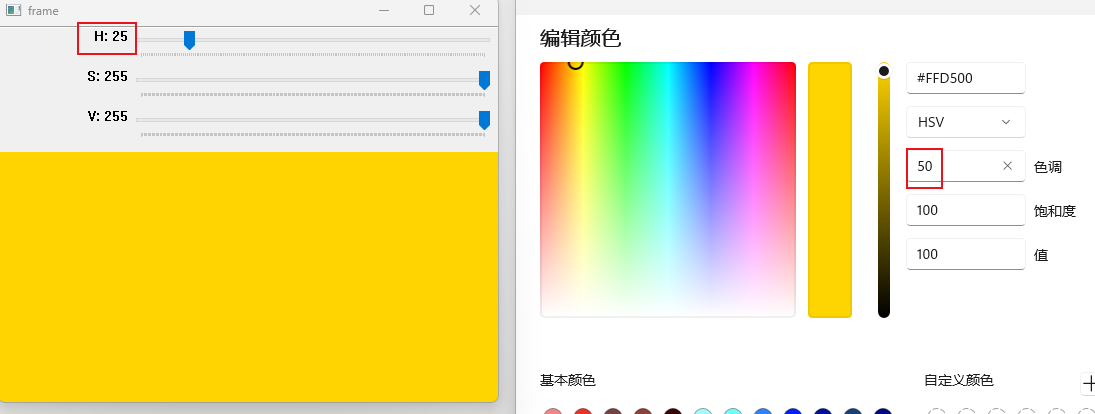
Task: Click the brightness slider handle beside the preview
Action: [883, 71]
